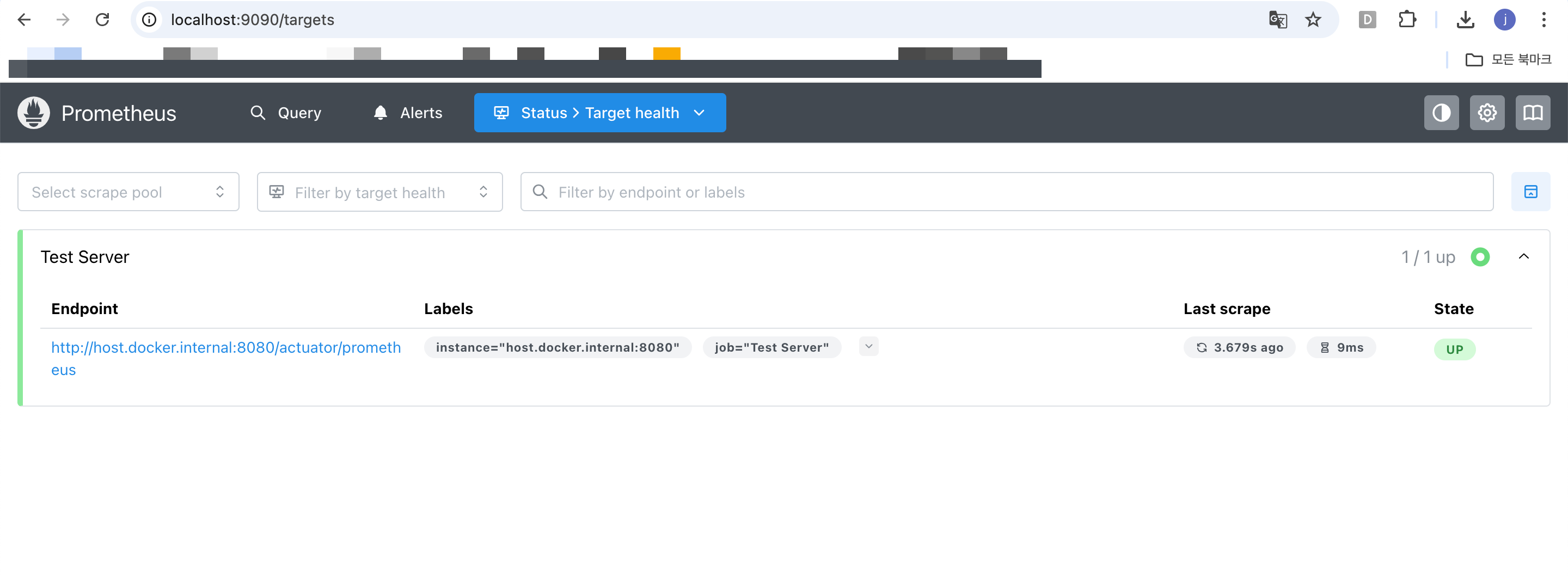Open the Query page

click(286, 113)
